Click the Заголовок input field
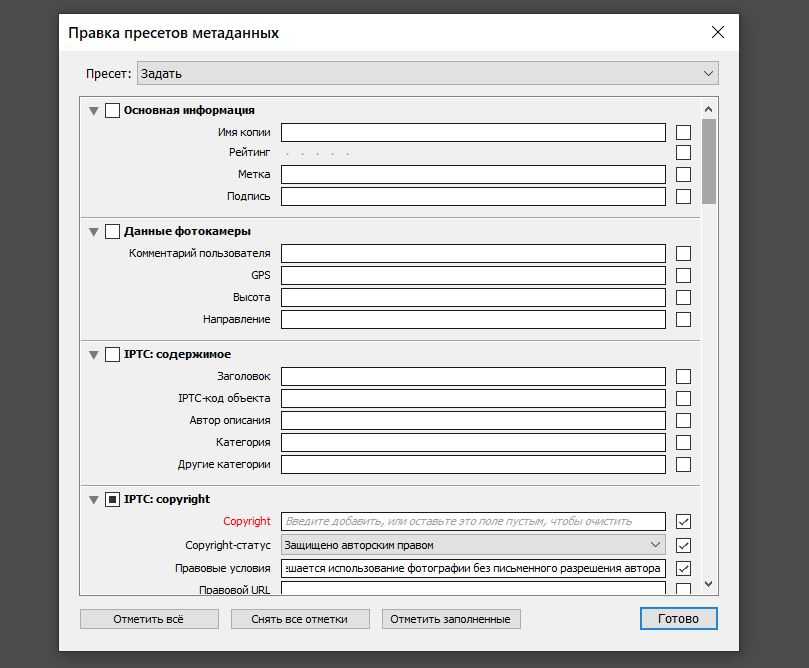The width and height of the screenshot is (809, 668). click(473, 377)
